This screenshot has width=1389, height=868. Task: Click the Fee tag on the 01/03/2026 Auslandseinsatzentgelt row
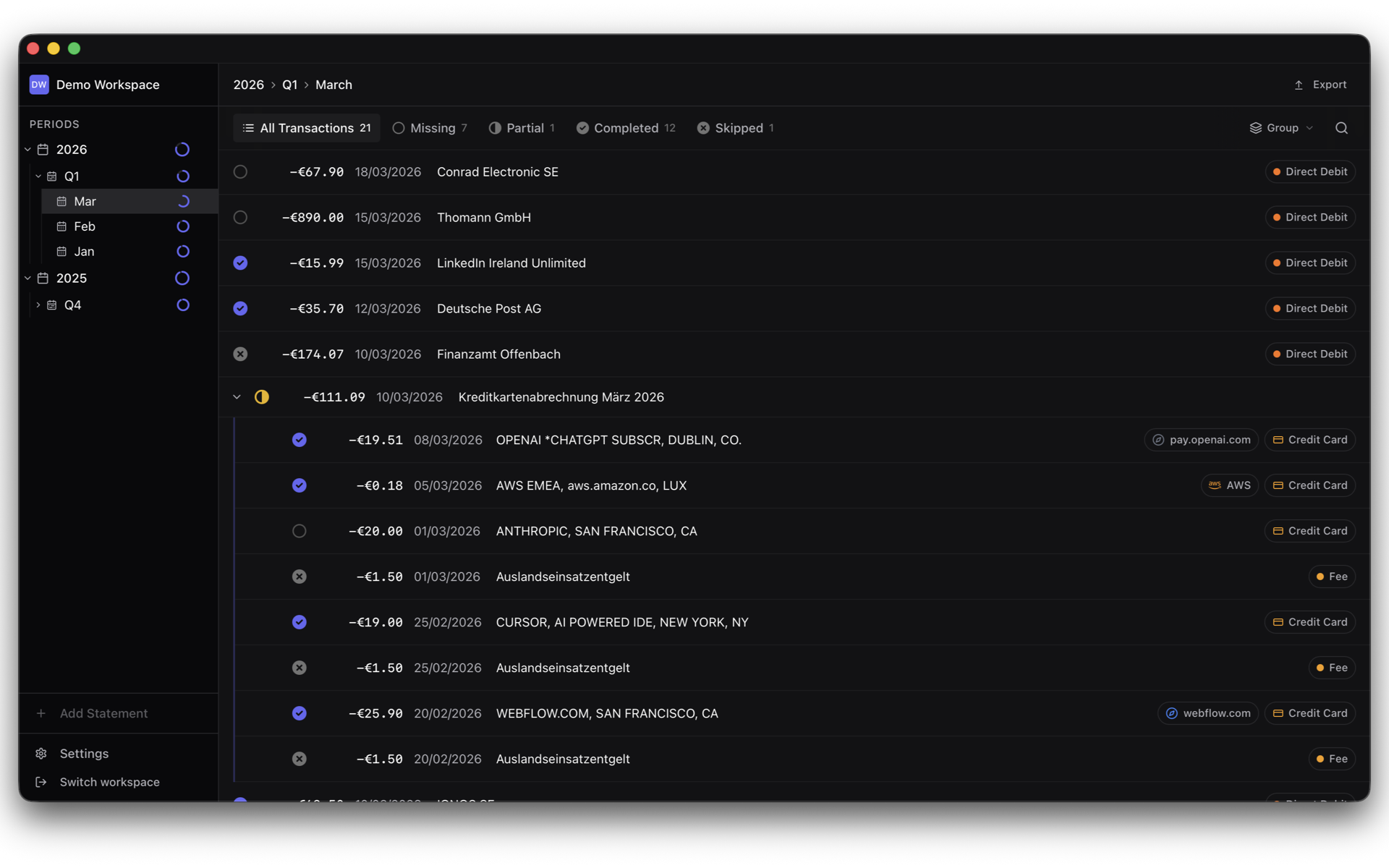tap(1332, 576)
